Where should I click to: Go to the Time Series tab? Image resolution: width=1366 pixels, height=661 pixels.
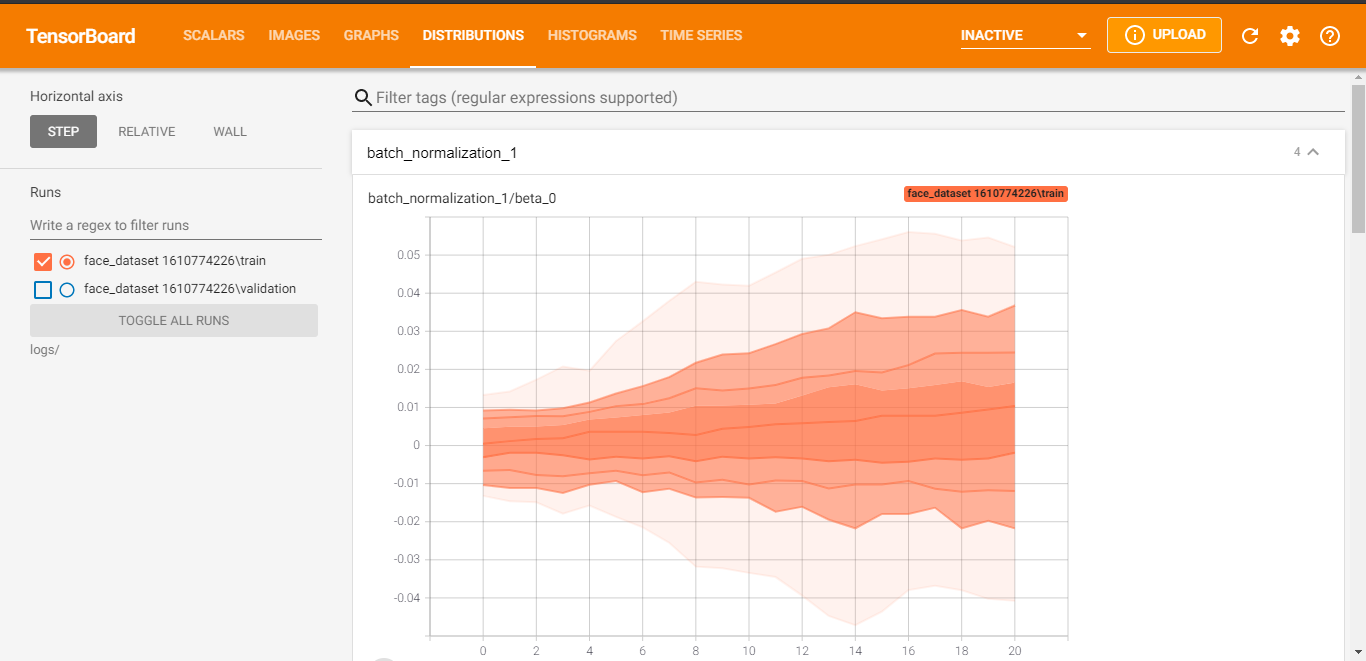701,35
